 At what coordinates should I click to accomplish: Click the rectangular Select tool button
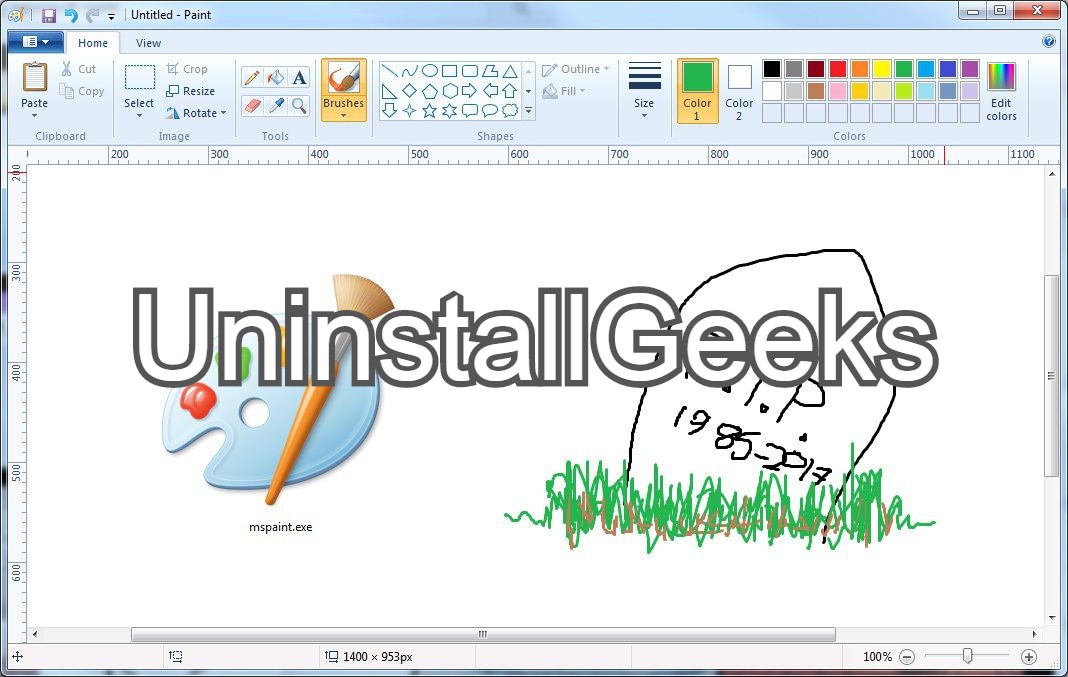[x=139, y=84]
